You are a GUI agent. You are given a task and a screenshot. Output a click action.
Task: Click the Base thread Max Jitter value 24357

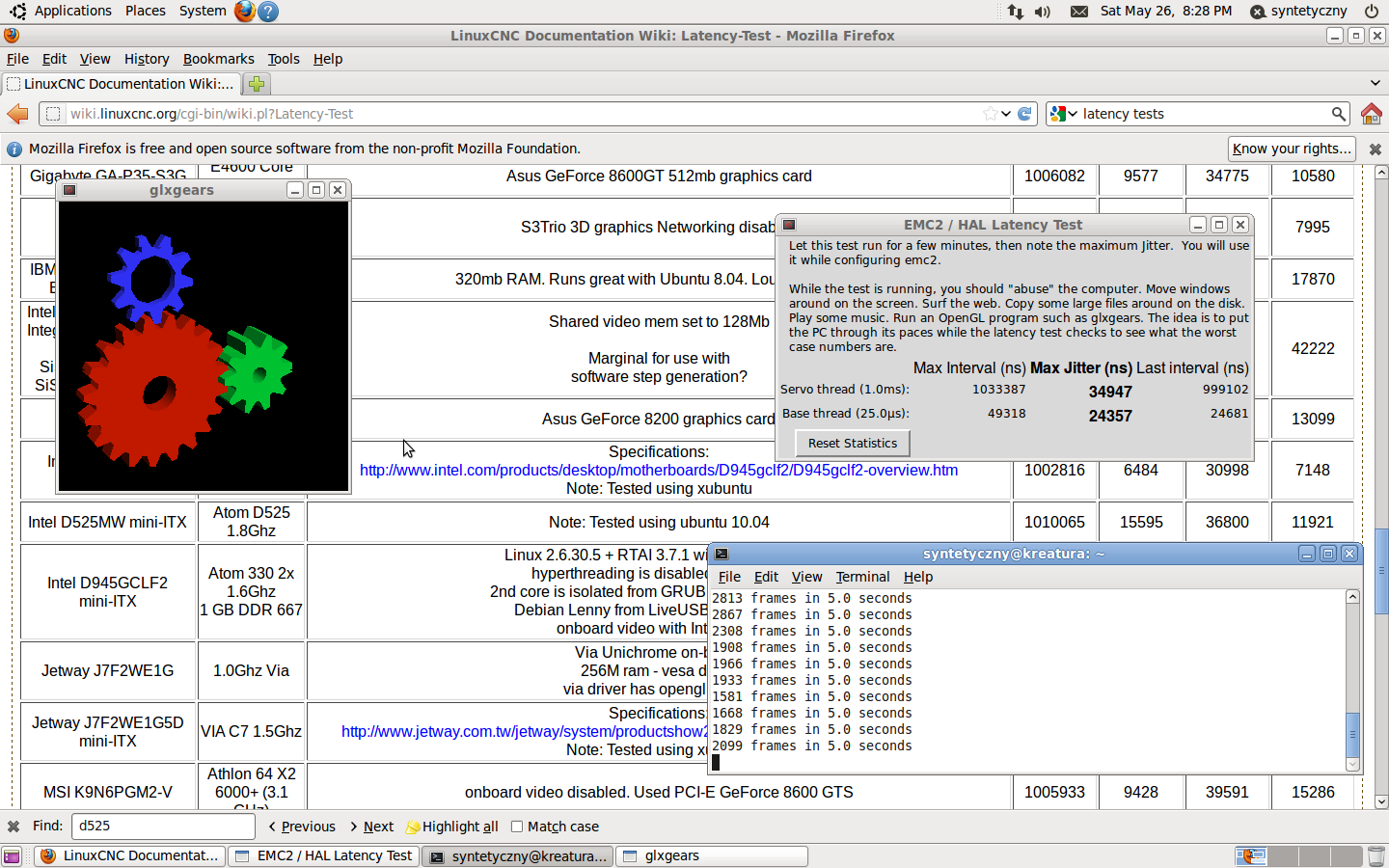click(1110, 416)
